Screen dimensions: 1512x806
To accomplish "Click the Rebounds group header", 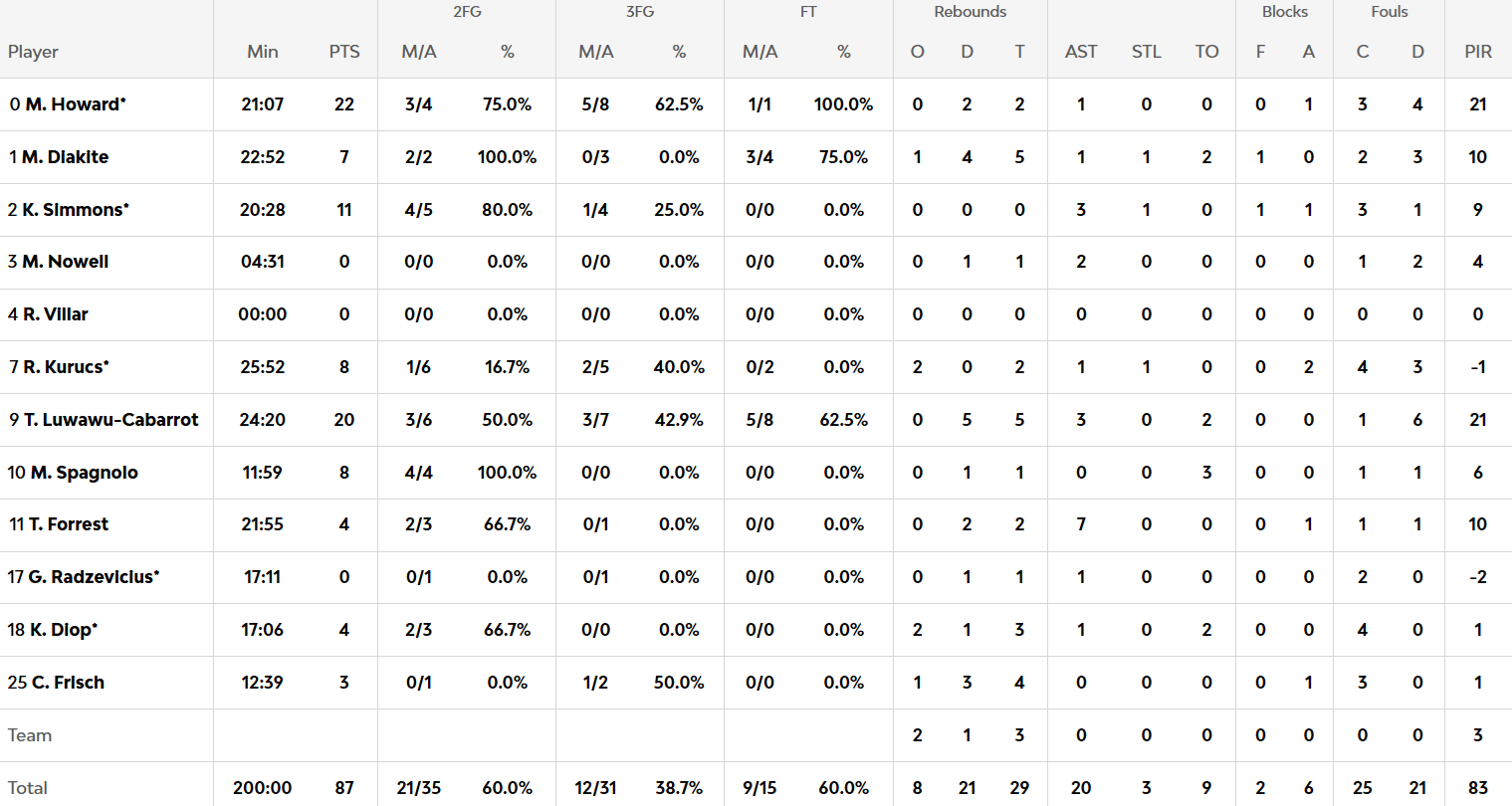I will click(970, 12).
